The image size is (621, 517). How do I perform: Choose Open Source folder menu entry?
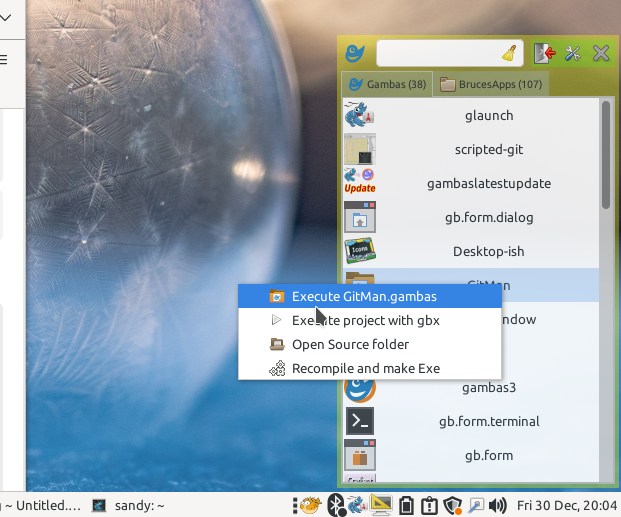[x=350, y=344]
